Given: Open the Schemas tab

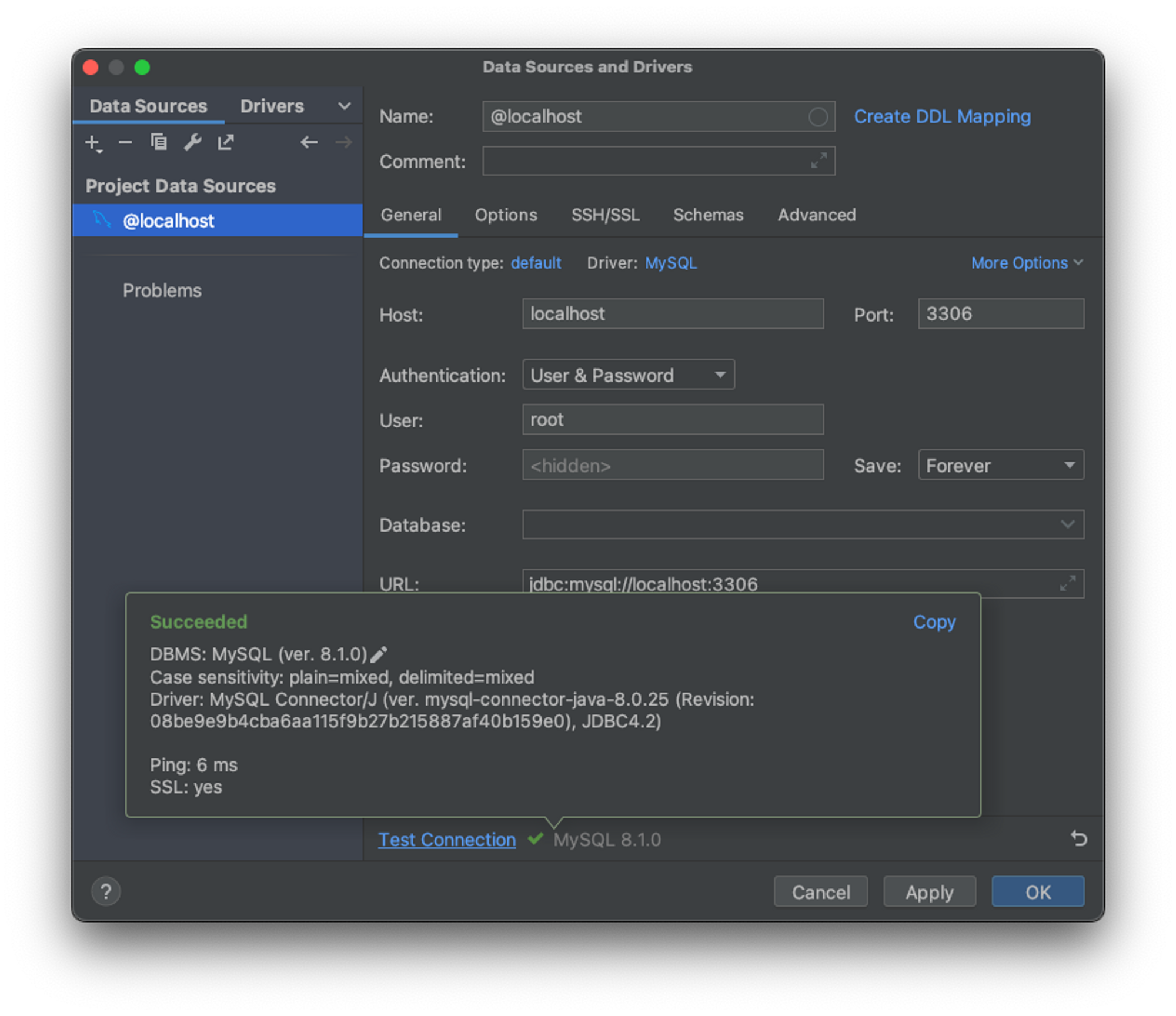Looking at the screenshot, I should [x=708, y=215].
